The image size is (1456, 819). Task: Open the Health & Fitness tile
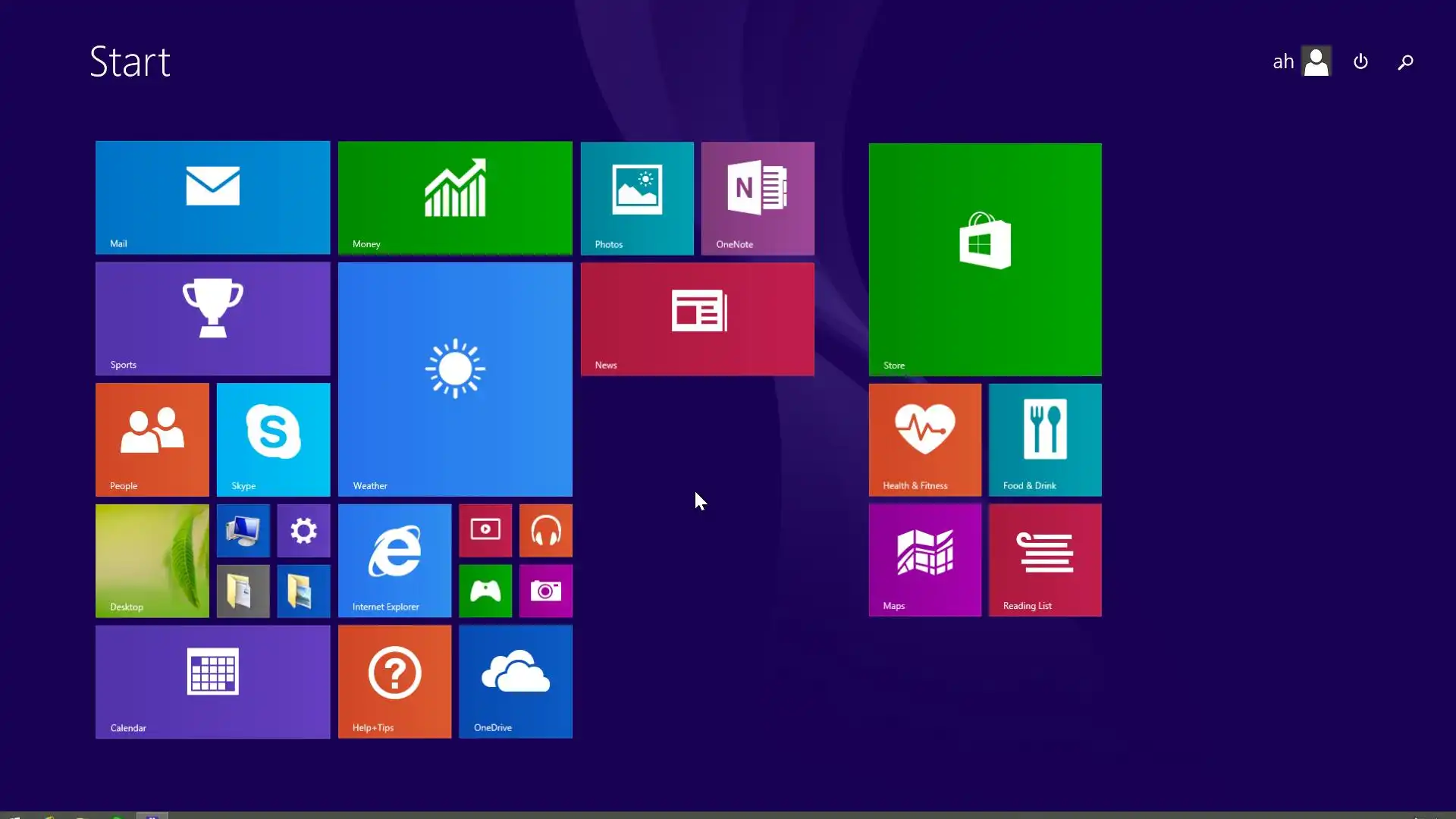pos(924,439)
